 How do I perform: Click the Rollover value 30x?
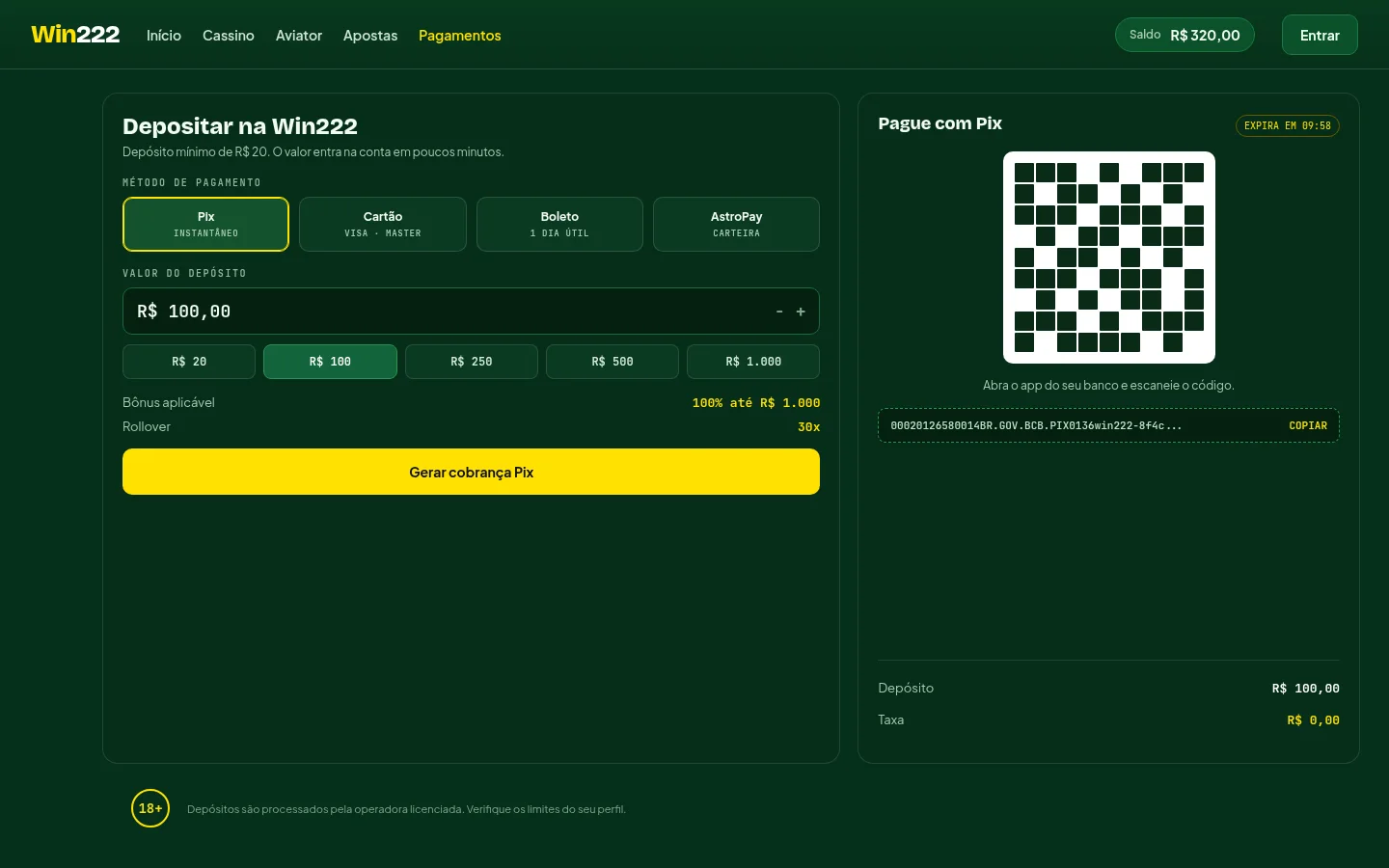809,427
